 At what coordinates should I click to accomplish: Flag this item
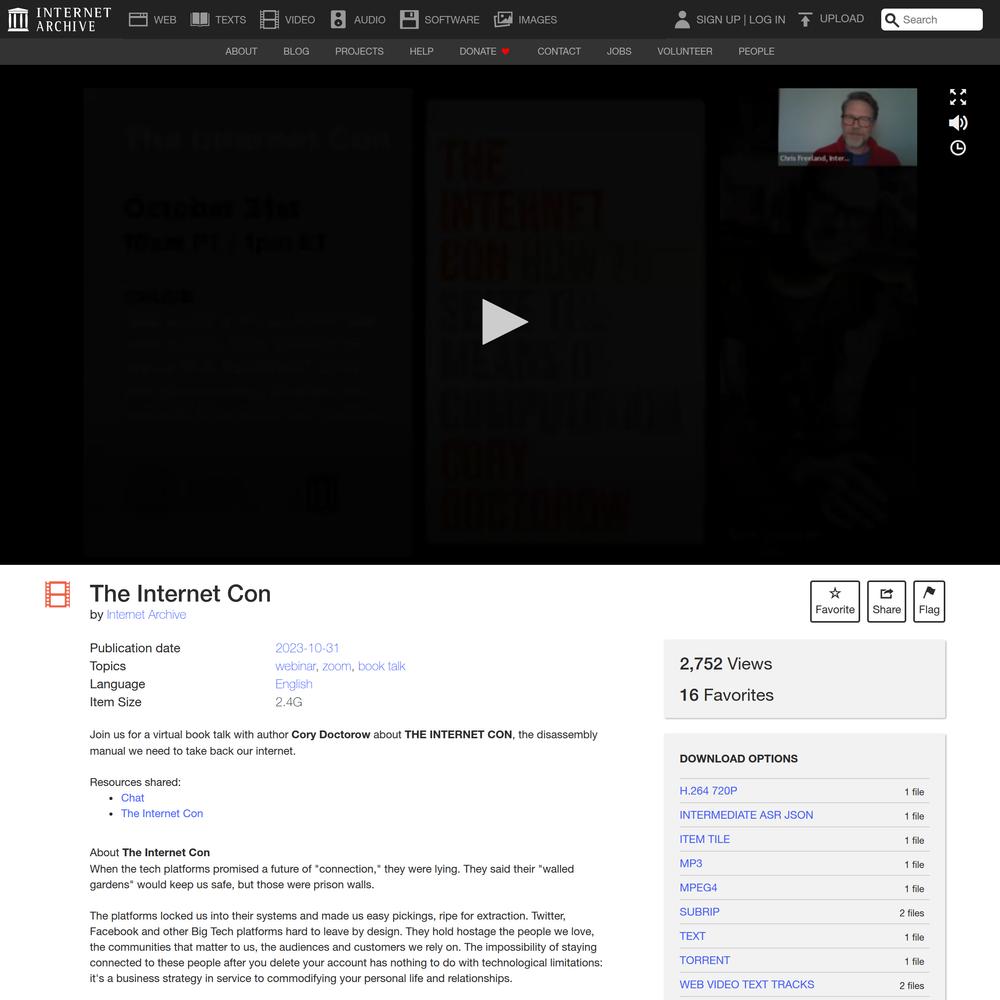coord(929,601)
